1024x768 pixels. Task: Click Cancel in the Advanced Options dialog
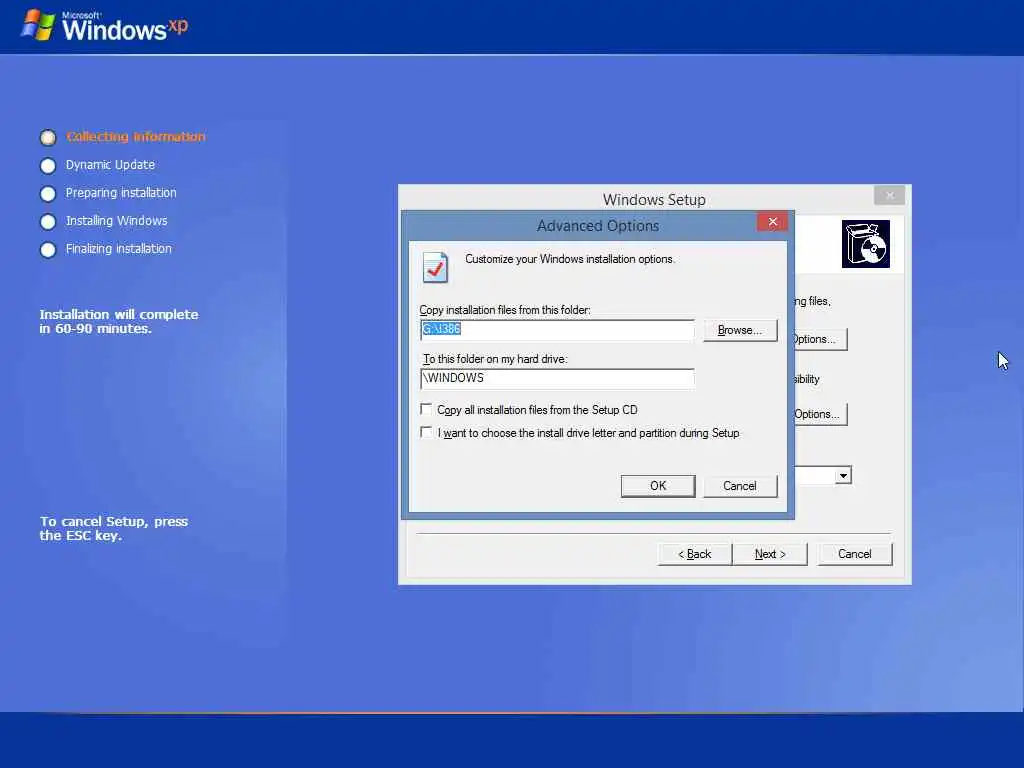coord(740,486)
